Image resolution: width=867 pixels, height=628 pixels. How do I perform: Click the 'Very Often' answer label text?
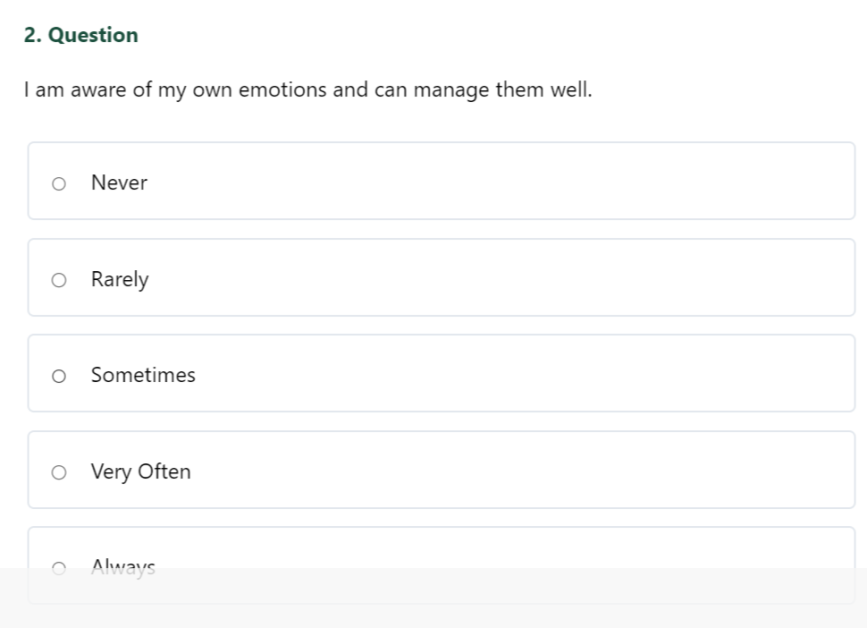[141, 472]
